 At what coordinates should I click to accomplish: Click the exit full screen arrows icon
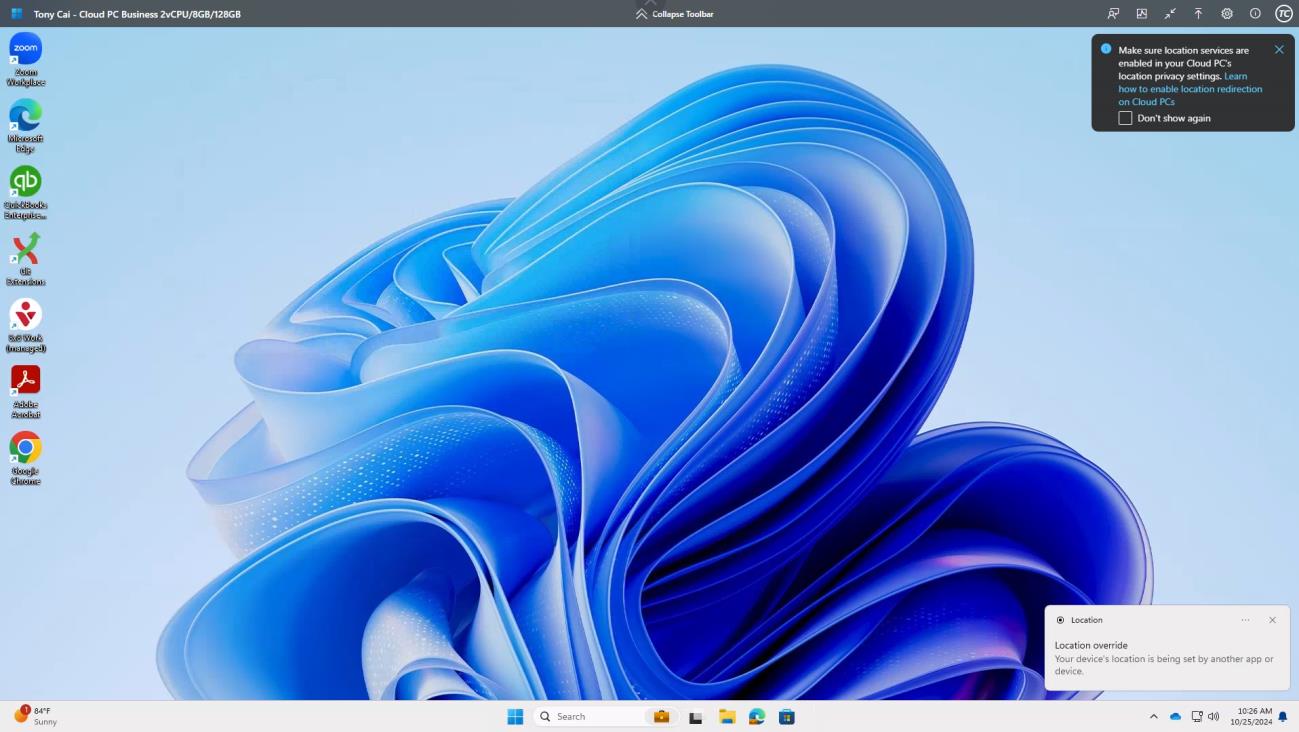click(x=1170, y=14)
